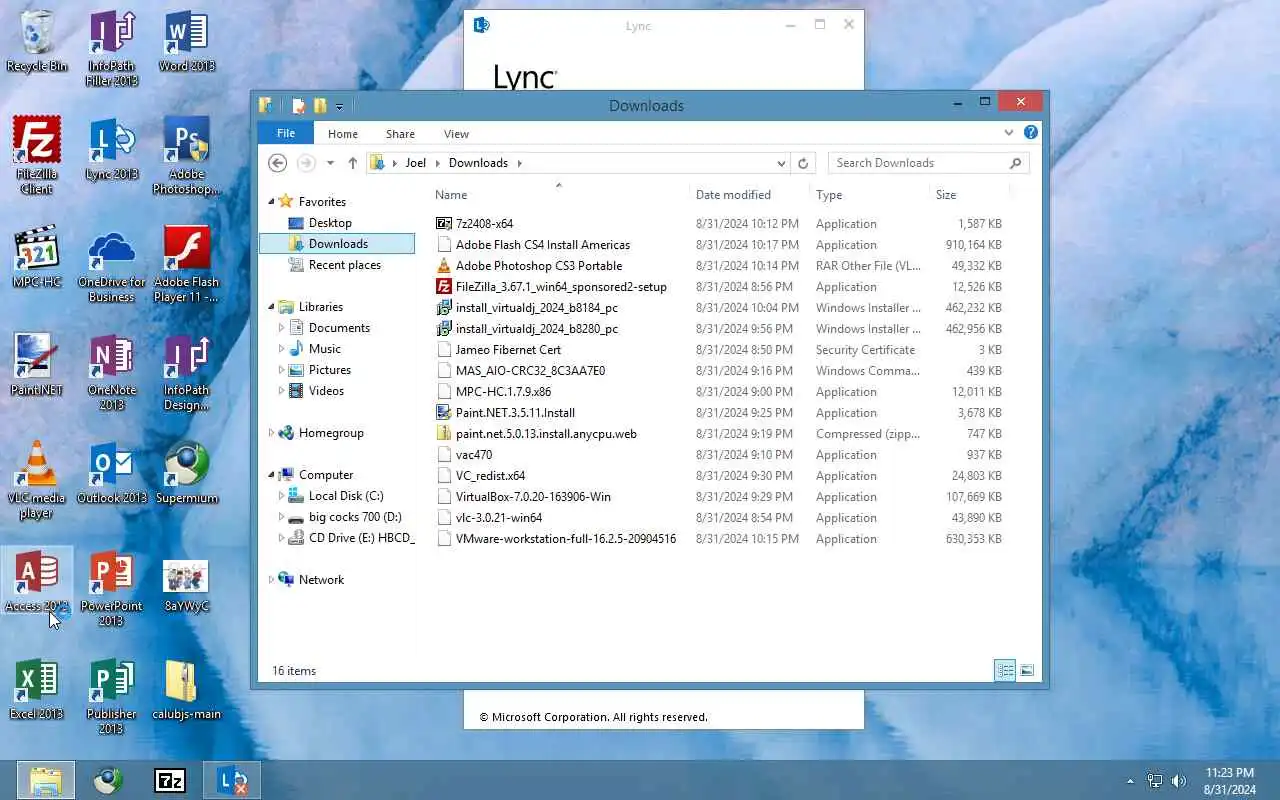
Task: Select FileZilla_3.67.1_win64_sponsored2-setup file
Action: tap(561, 287)
